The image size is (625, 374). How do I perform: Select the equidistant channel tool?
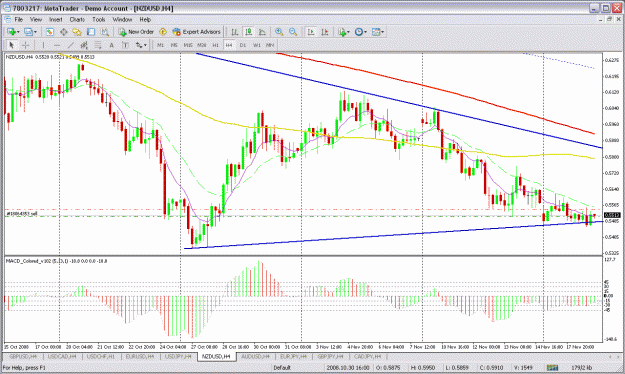click(x=84, y=45)
